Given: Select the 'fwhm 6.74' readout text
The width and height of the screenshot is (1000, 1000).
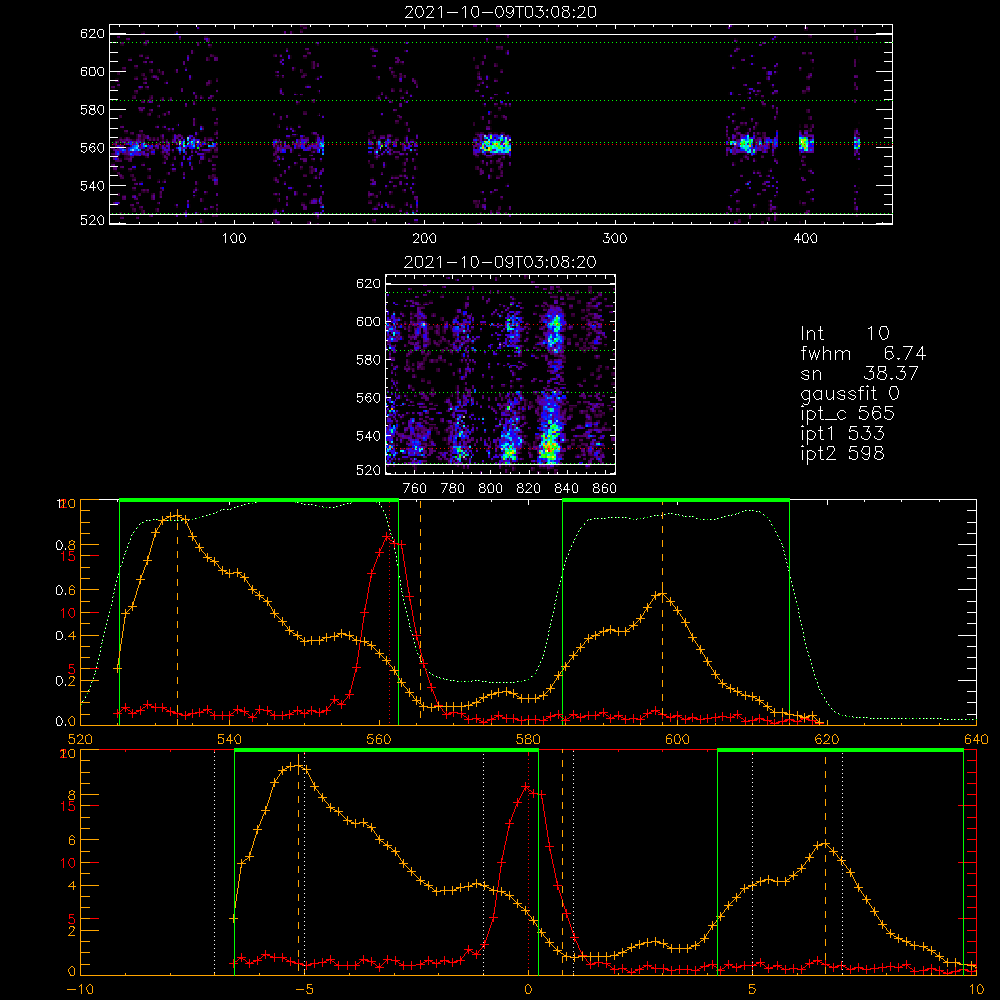Looking at the screenshot, I should (x=863, y=353).
